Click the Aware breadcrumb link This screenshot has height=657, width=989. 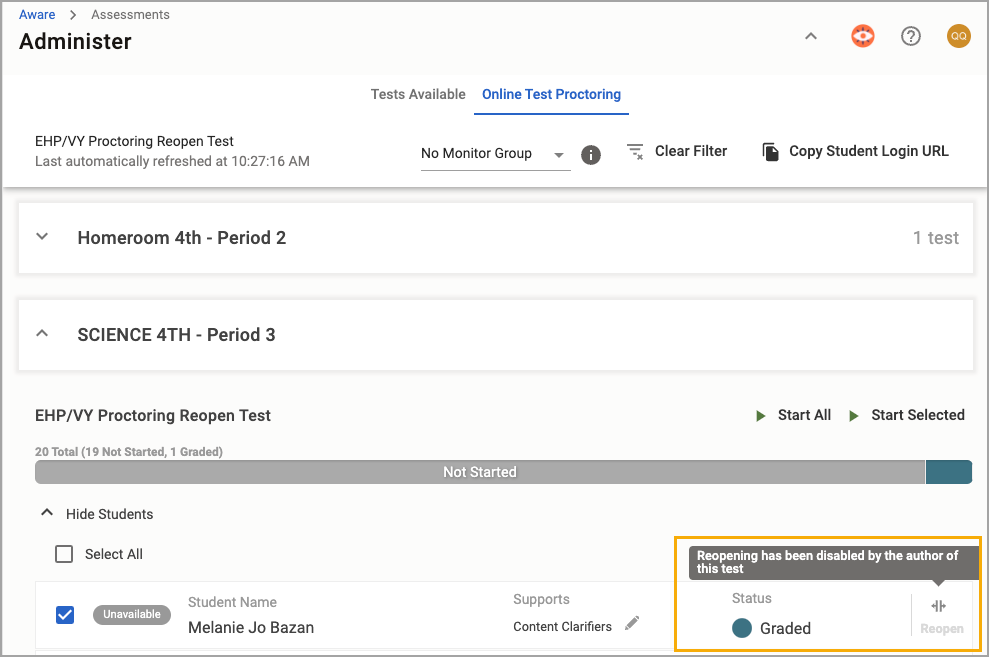(x=37, y=15)
